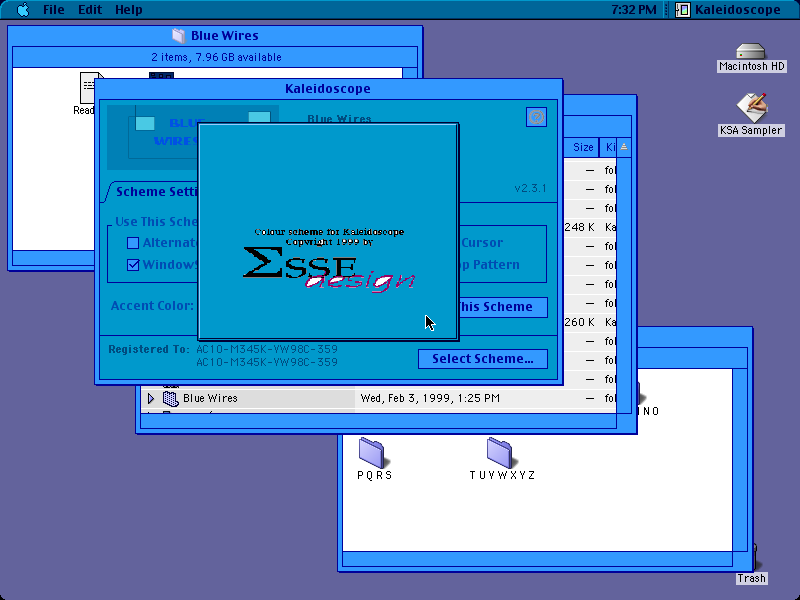
Task: Click the Blue Wires folder icon in list
Action: click(170, 398)
